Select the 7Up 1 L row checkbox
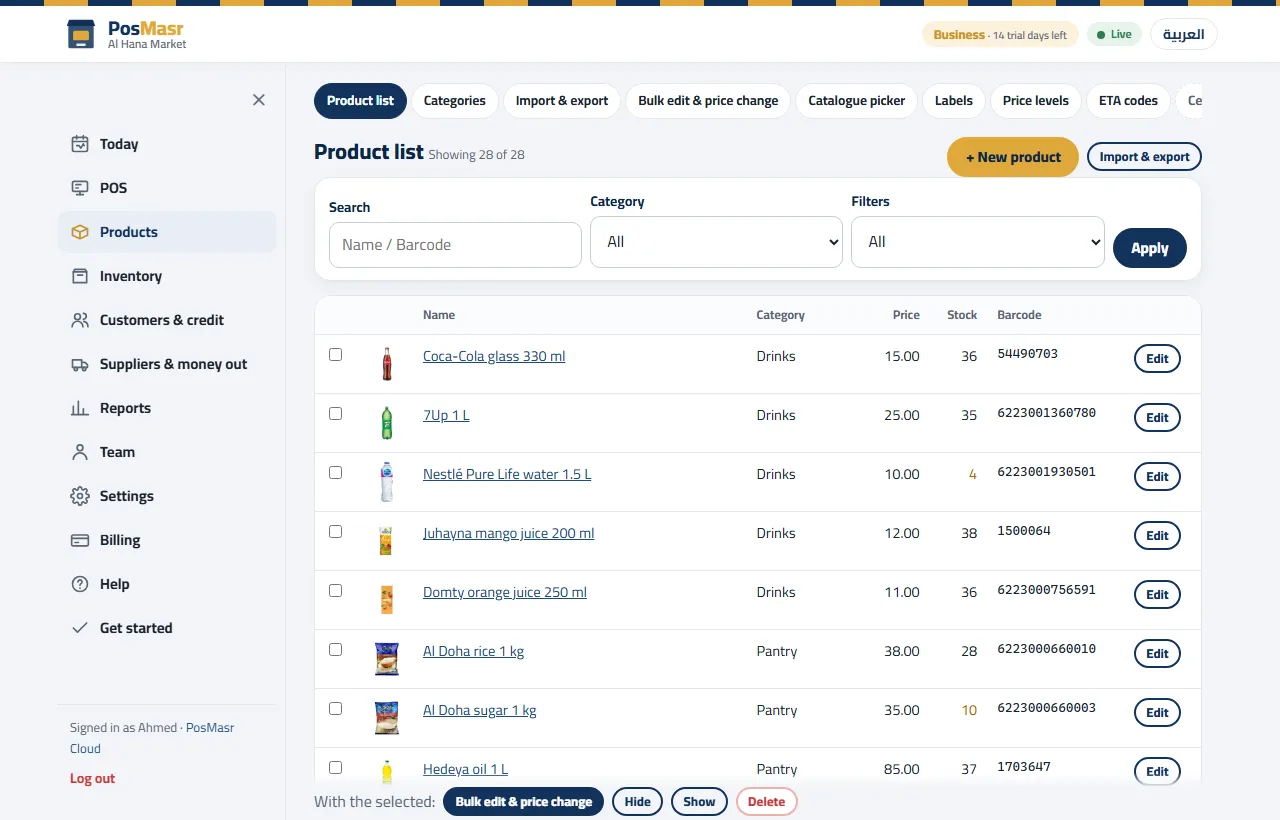 tap(336, 414)
